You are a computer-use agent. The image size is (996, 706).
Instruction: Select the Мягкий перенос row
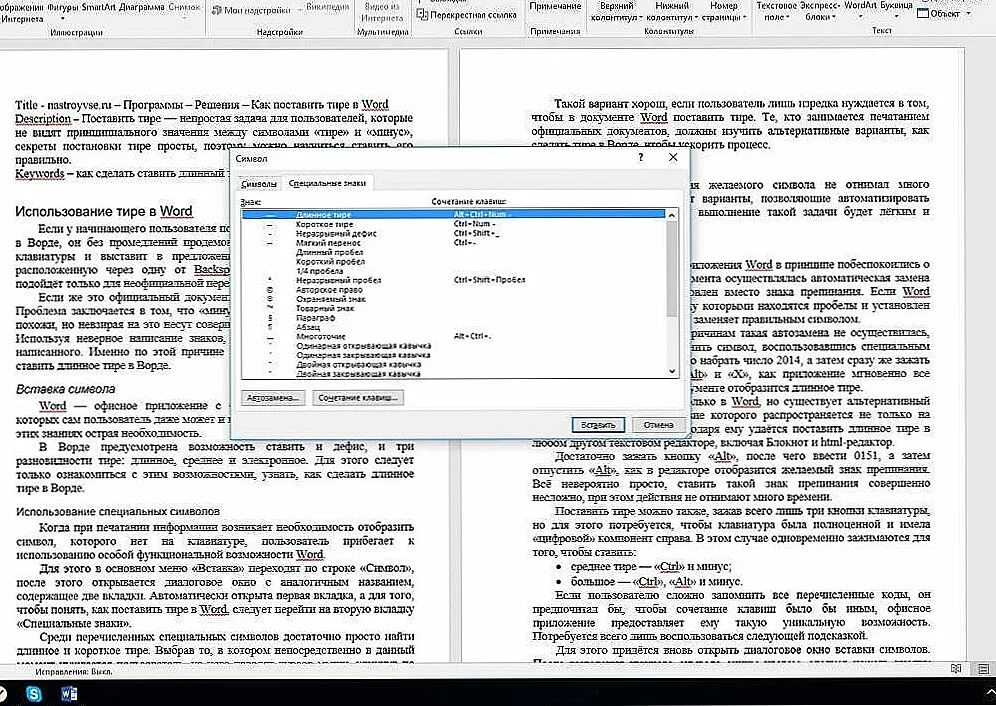pyautogui.click(x=454, y=243)
